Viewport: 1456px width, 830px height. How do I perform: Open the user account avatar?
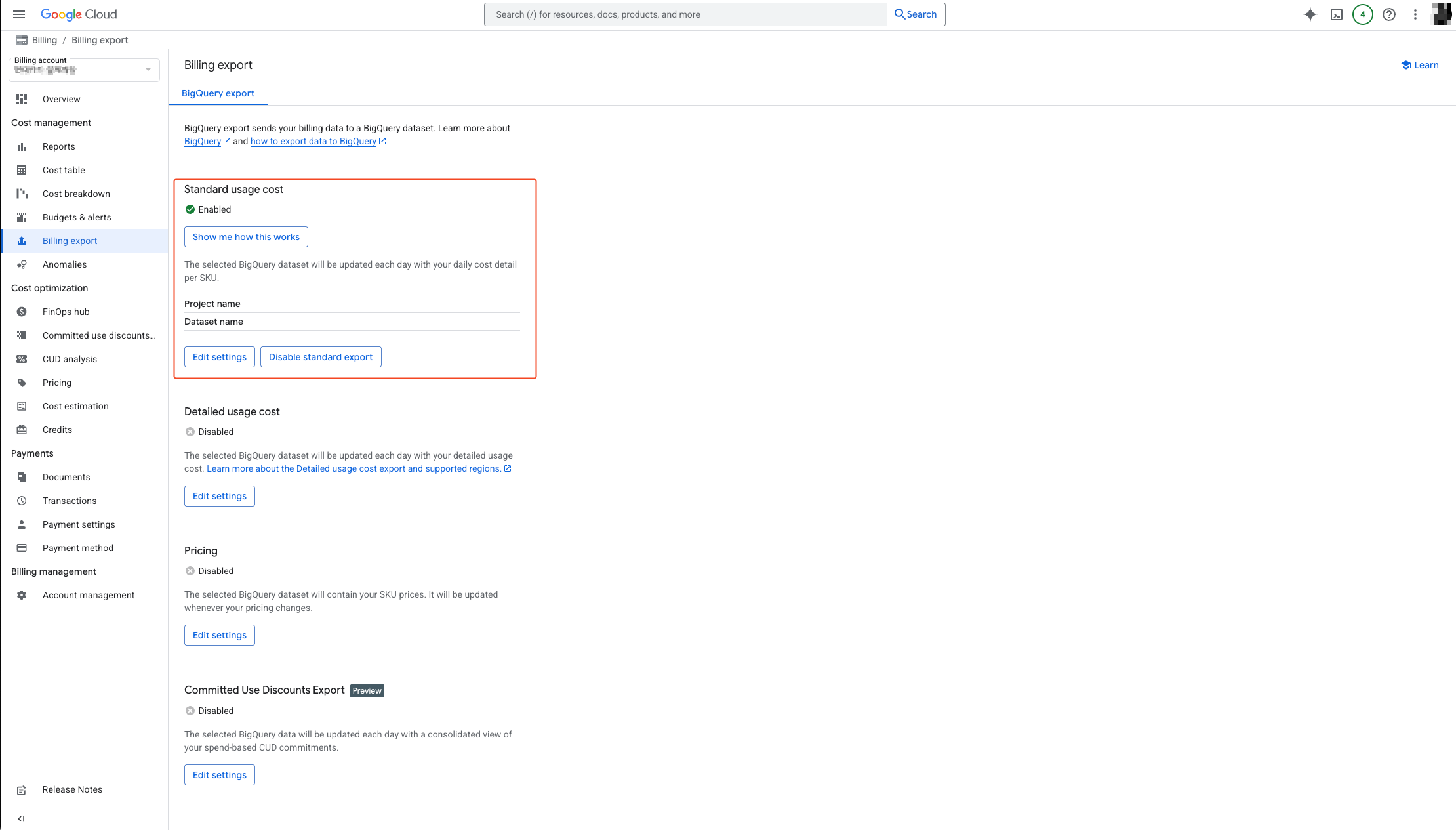click(1441, 14)
